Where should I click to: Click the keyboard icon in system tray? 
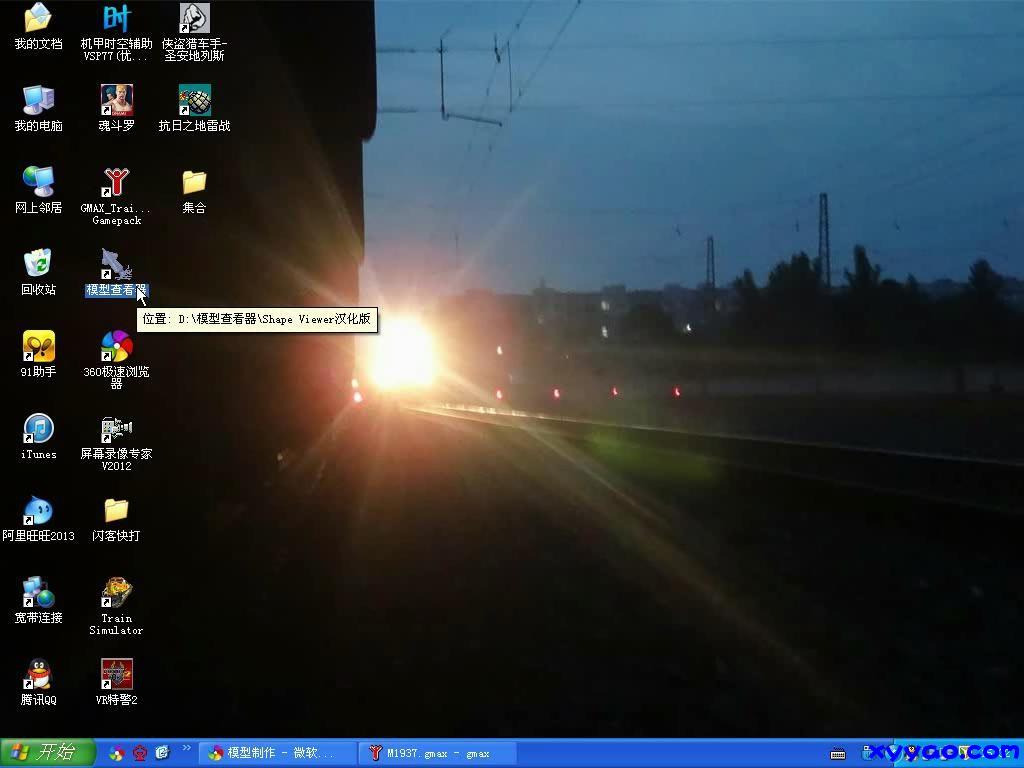click(x=838, y=753)
